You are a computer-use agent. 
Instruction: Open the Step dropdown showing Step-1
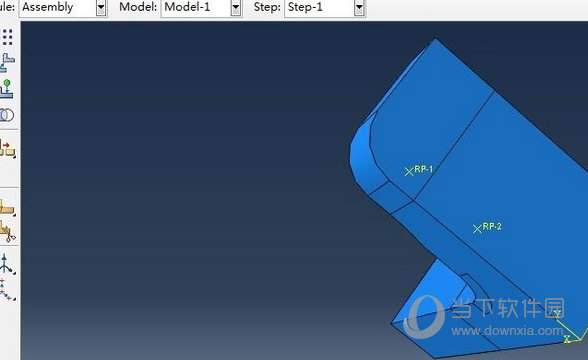pos(359,7)
